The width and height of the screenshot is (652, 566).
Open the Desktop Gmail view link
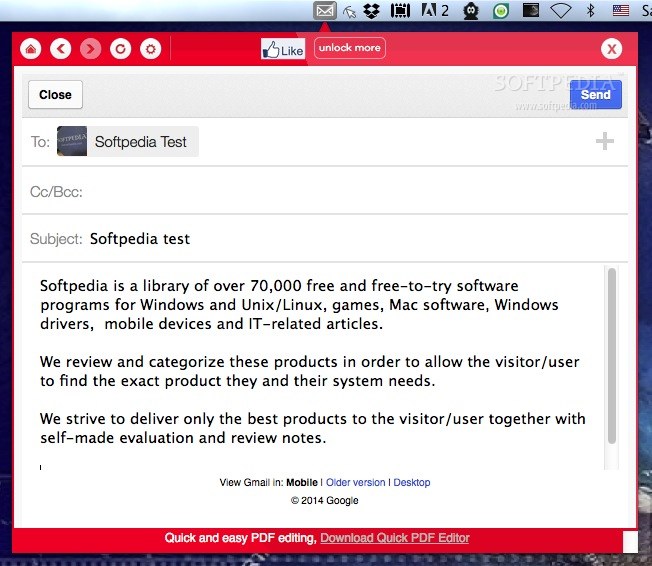[412, 482]
